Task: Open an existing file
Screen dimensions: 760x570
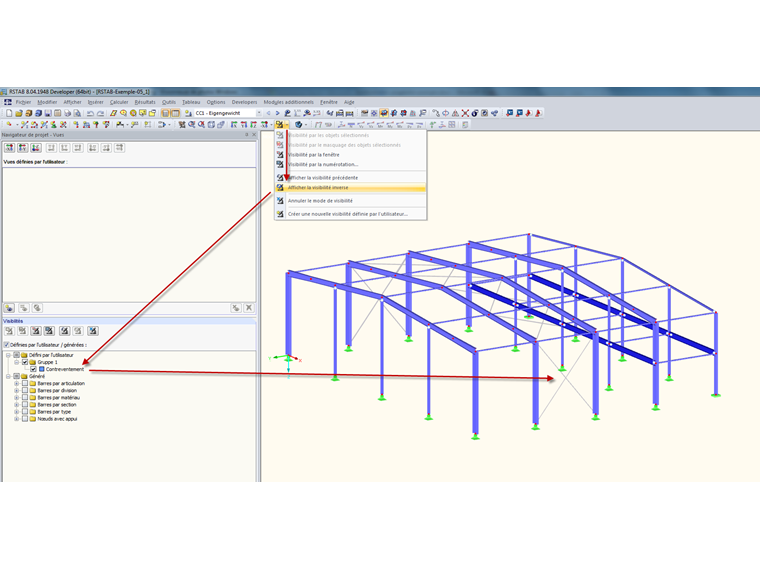Action: pyautogui.click(x=19, y=113)
